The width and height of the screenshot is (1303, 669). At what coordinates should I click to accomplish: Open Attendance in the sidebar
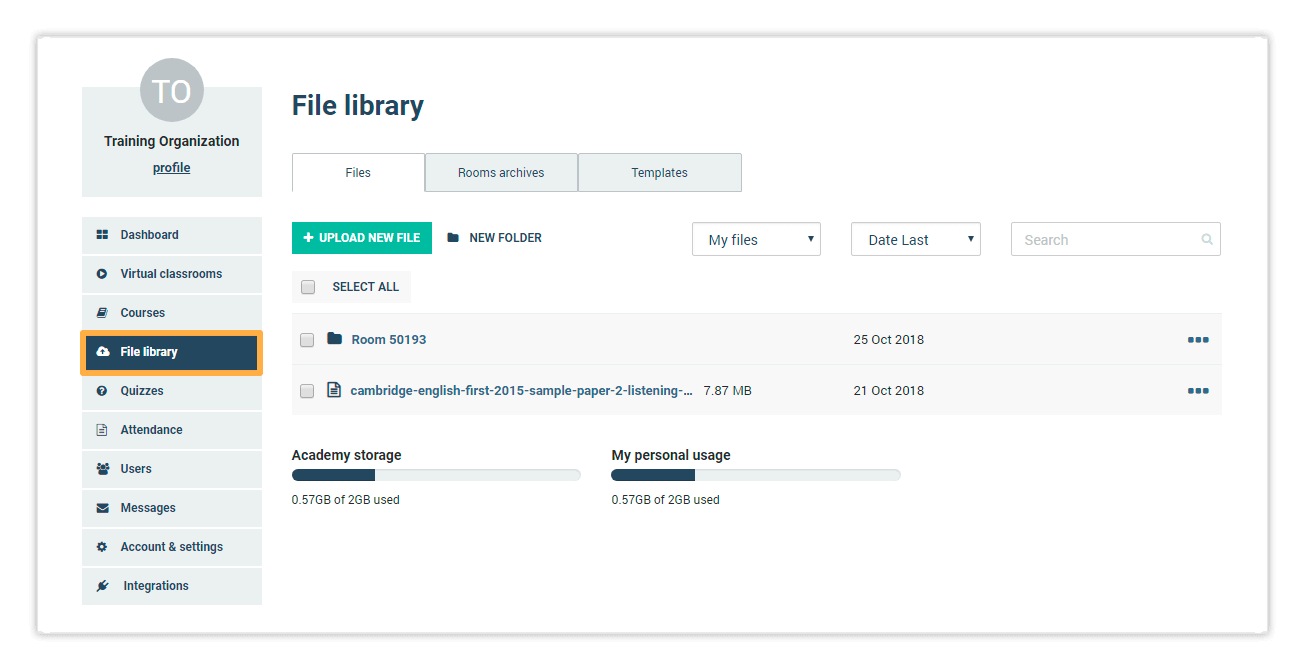pos(172,430)
